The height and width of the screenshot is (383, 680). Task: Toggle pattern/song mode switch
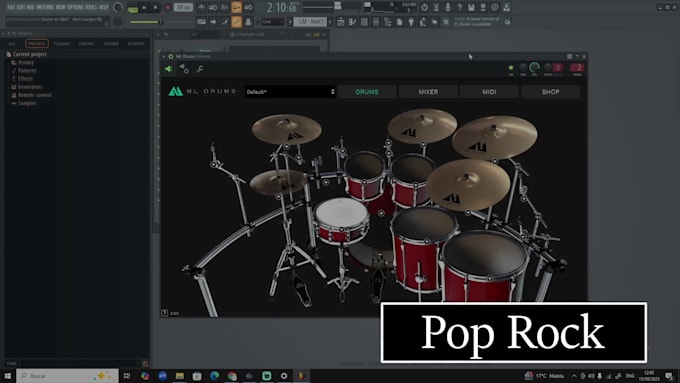(x=133, y=7)
